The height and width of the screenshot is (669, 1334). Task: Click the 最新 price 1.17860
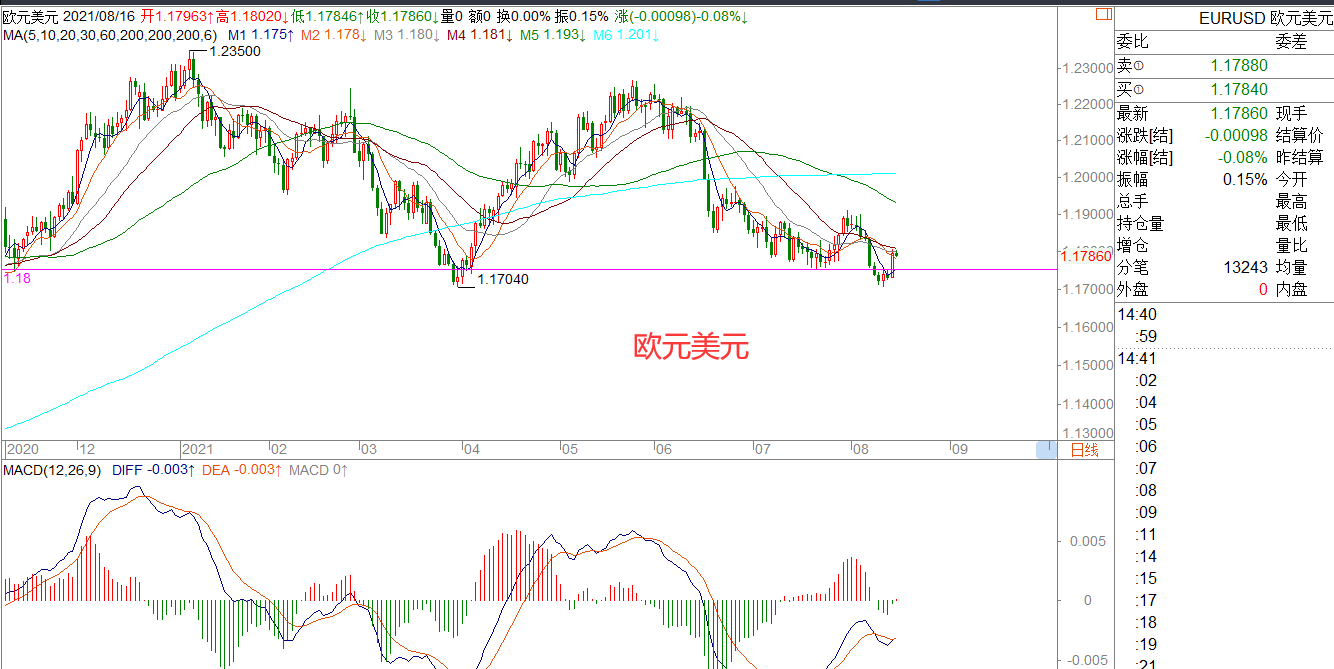1239,114
